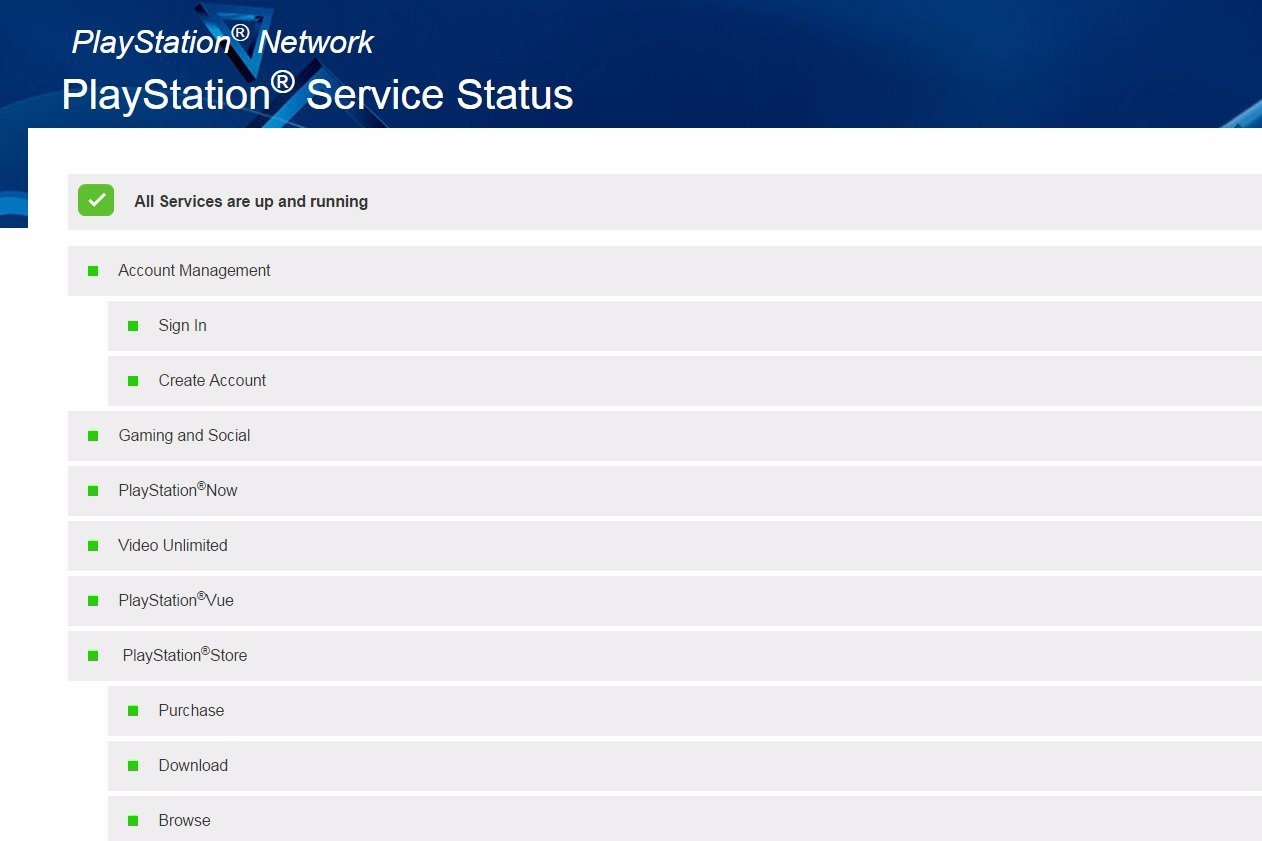Click the Purchase status indicator square
1262x841 pixels.
tap(133, 711)
